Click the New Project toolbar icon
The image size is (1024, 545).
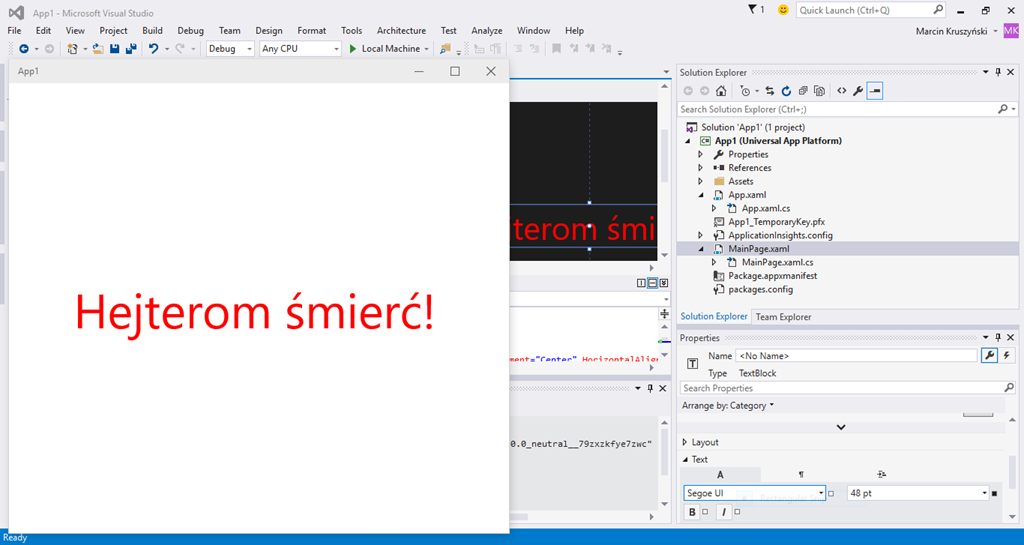pyautogui.click(x=72, y=49)
